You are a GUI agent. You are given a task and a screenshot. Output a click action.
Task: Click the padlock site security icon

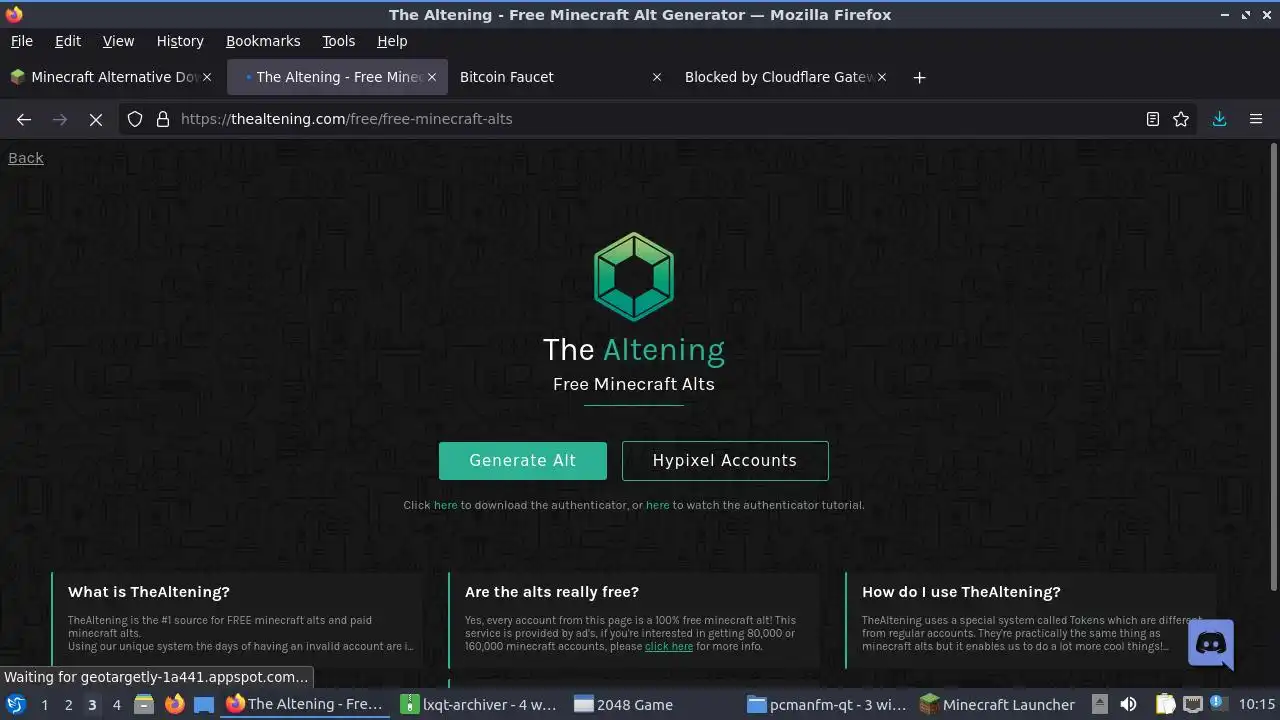coord(163,119)
